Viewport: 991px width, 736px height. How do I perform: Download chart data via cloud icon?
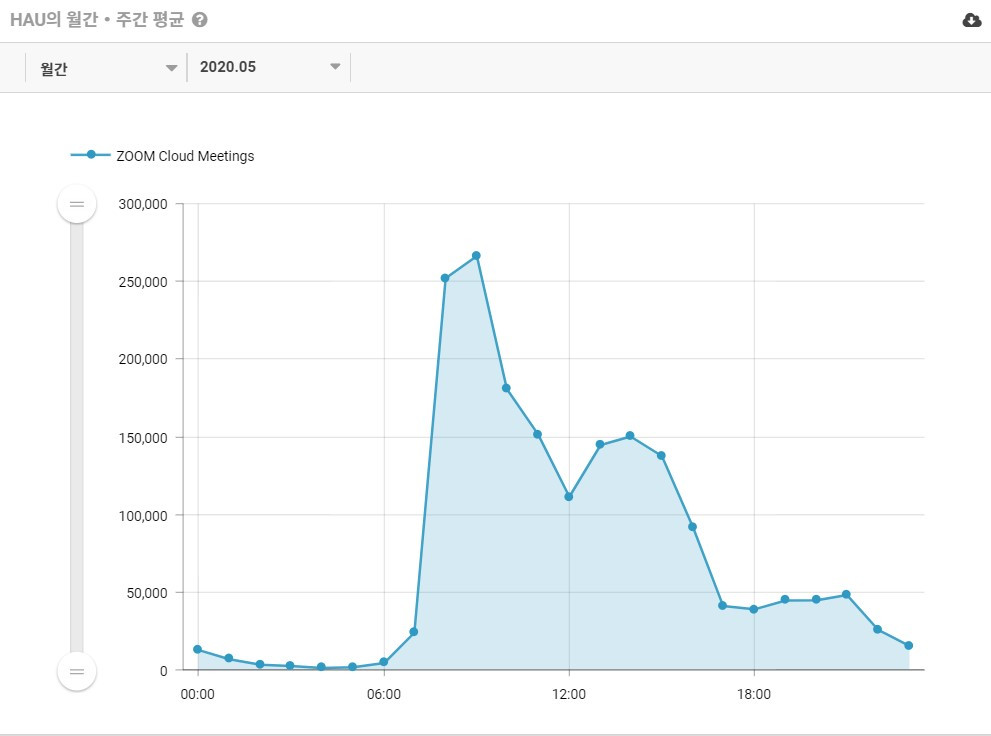[x=971, y=20]
